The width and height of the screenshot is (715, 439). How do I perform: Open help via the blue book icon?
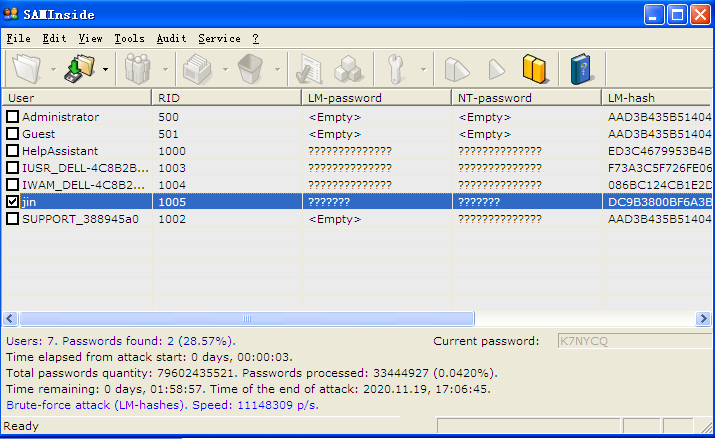pos(581,69)
